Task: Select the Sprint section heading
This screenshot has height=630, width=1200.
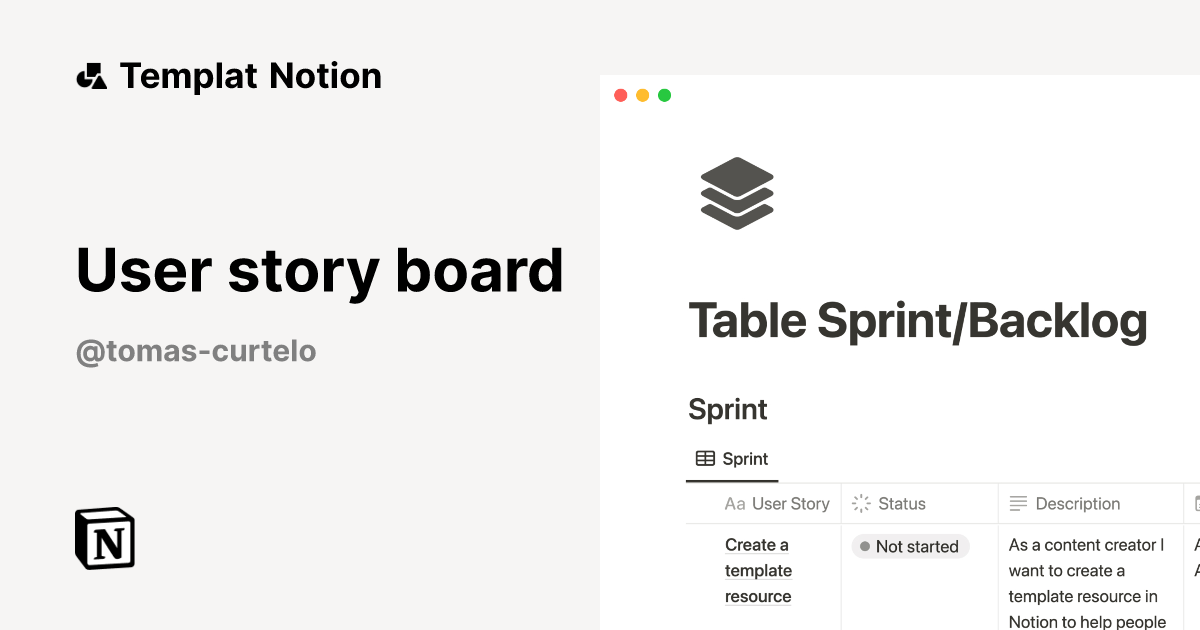Action: 727,410
